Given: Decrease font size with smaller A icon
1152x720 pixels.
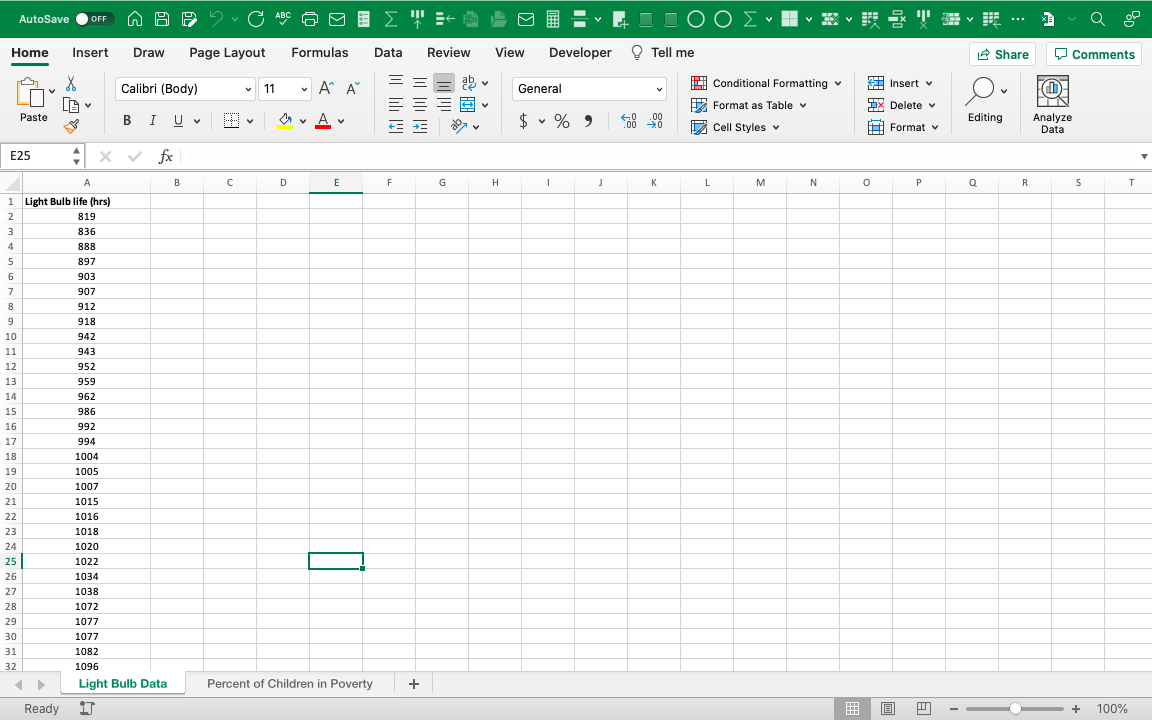Looking at the screenshot, I should [x=353, y=89].
